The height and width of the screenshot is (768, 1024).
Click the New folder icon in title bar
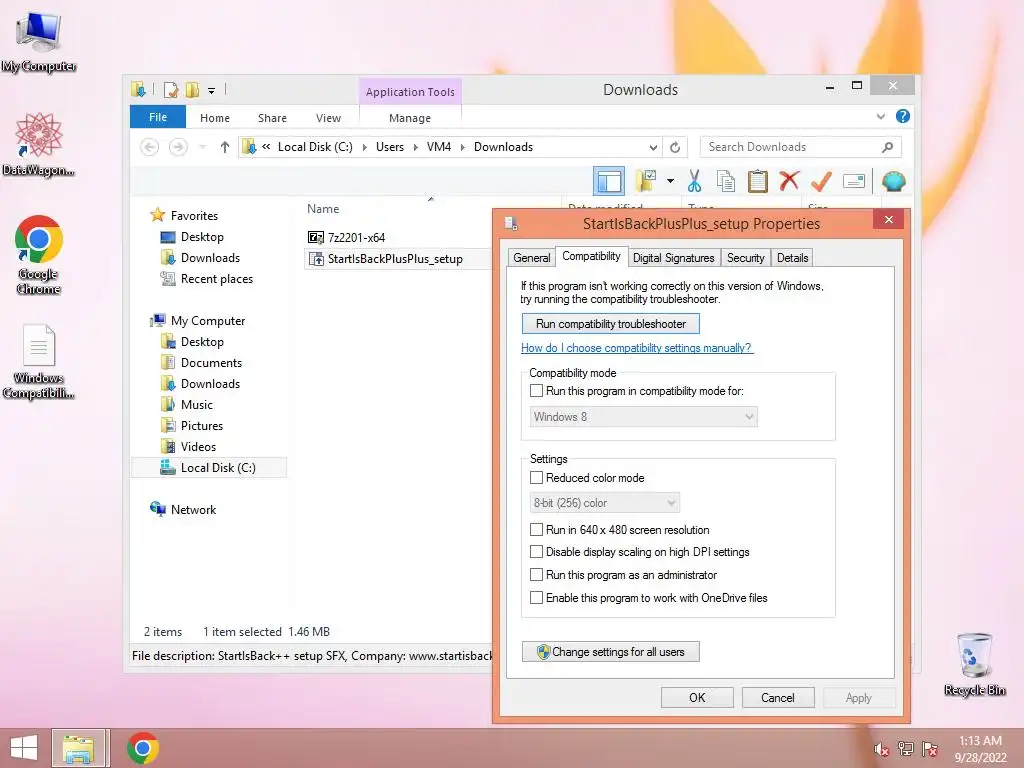click(192, 89)
